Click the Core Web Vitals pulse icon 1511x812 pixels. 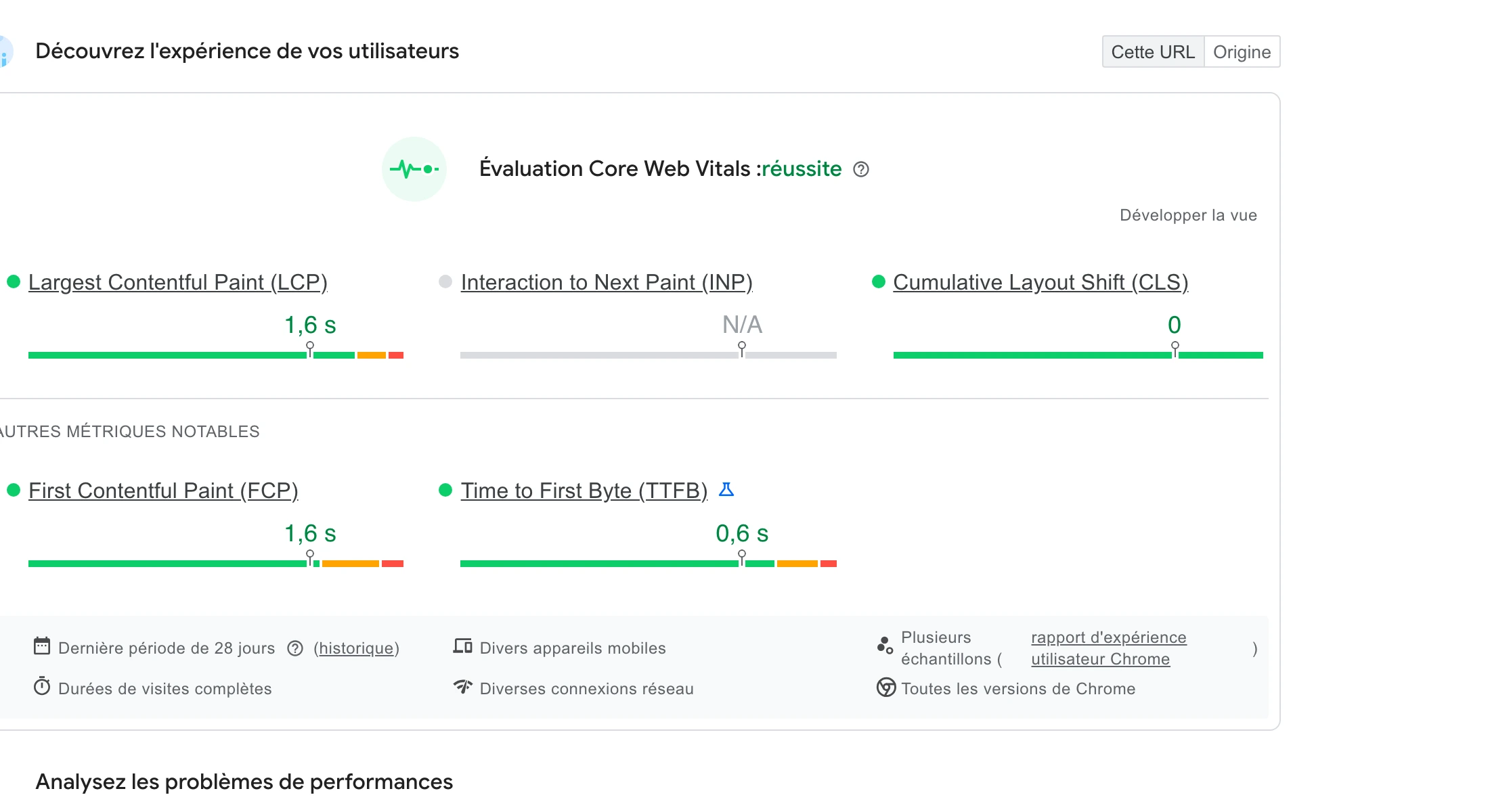click(x=414, y=169)
